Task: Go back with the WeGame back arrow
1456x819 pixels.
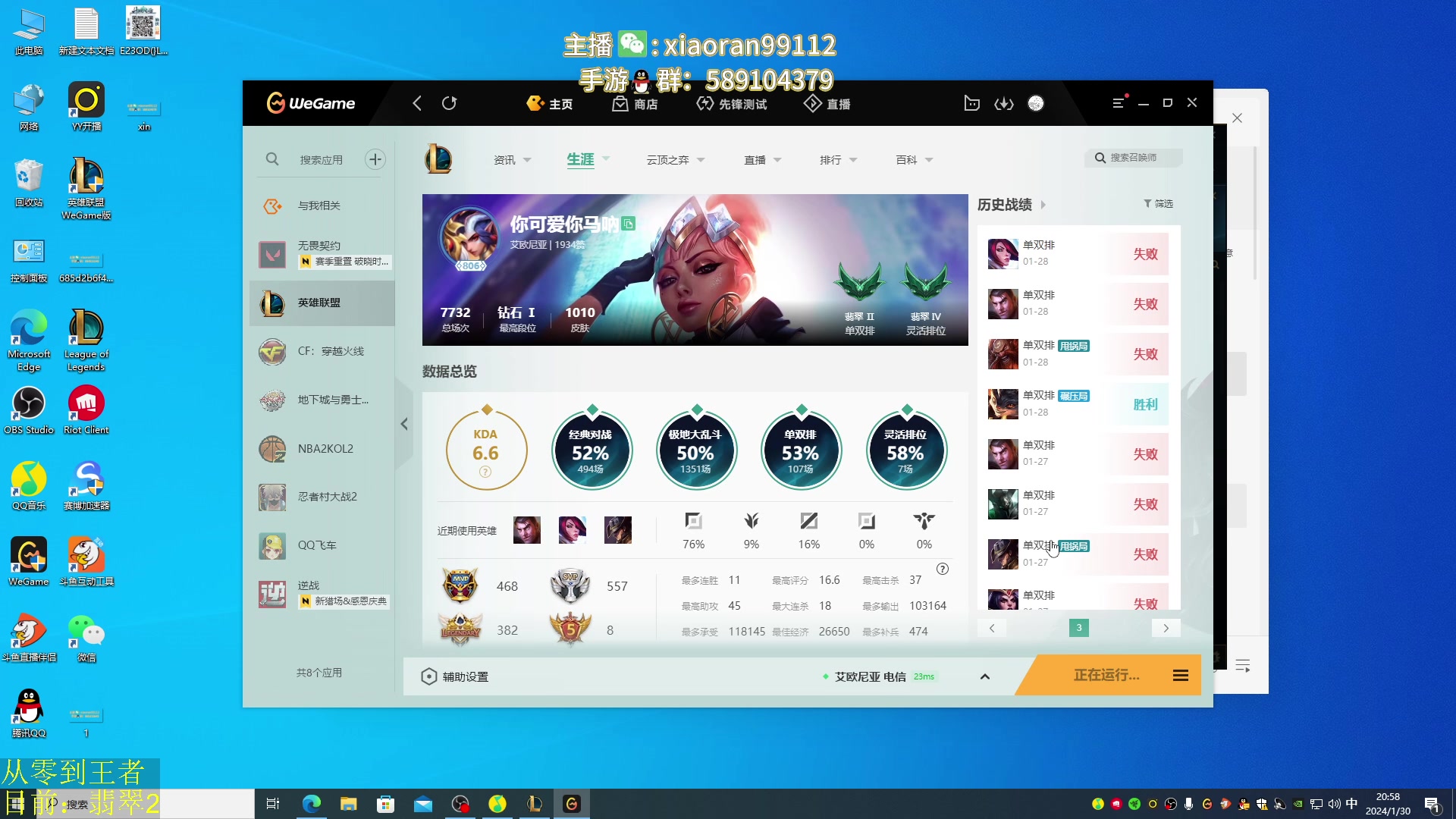Action: (417, 103)
